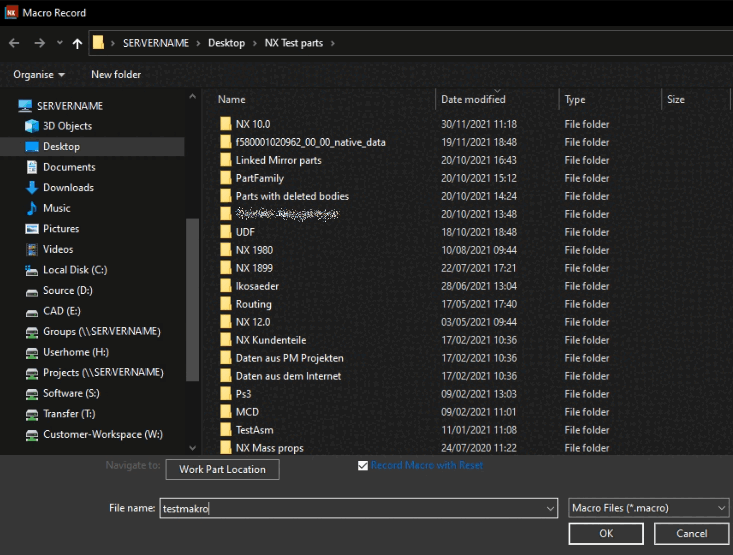
Task: Select the PartFamily folder icon
Action: tap(226, 178)
